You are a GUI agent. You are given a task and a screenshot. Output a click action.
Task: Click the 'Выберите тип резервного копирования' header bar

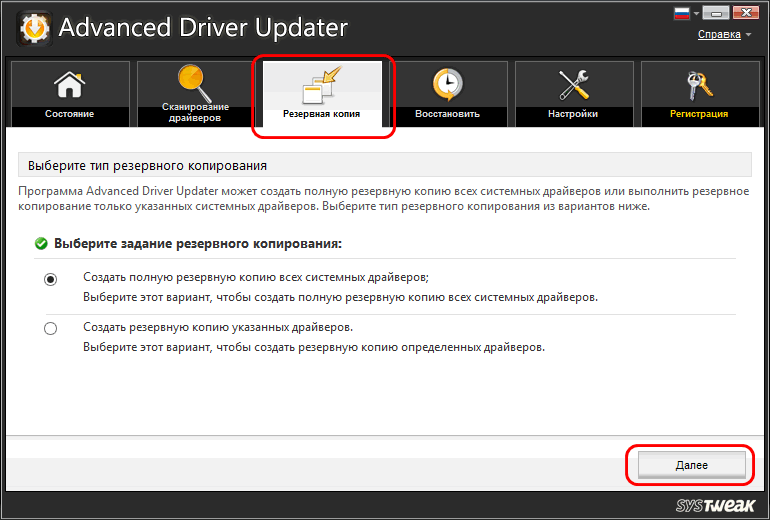385,164
